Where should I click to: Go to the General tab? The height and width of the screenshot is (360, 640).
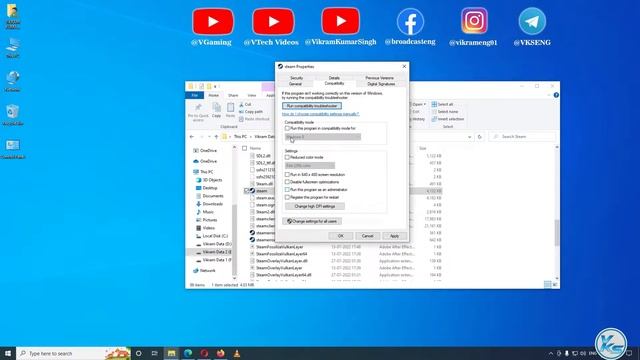coord(295,84)
